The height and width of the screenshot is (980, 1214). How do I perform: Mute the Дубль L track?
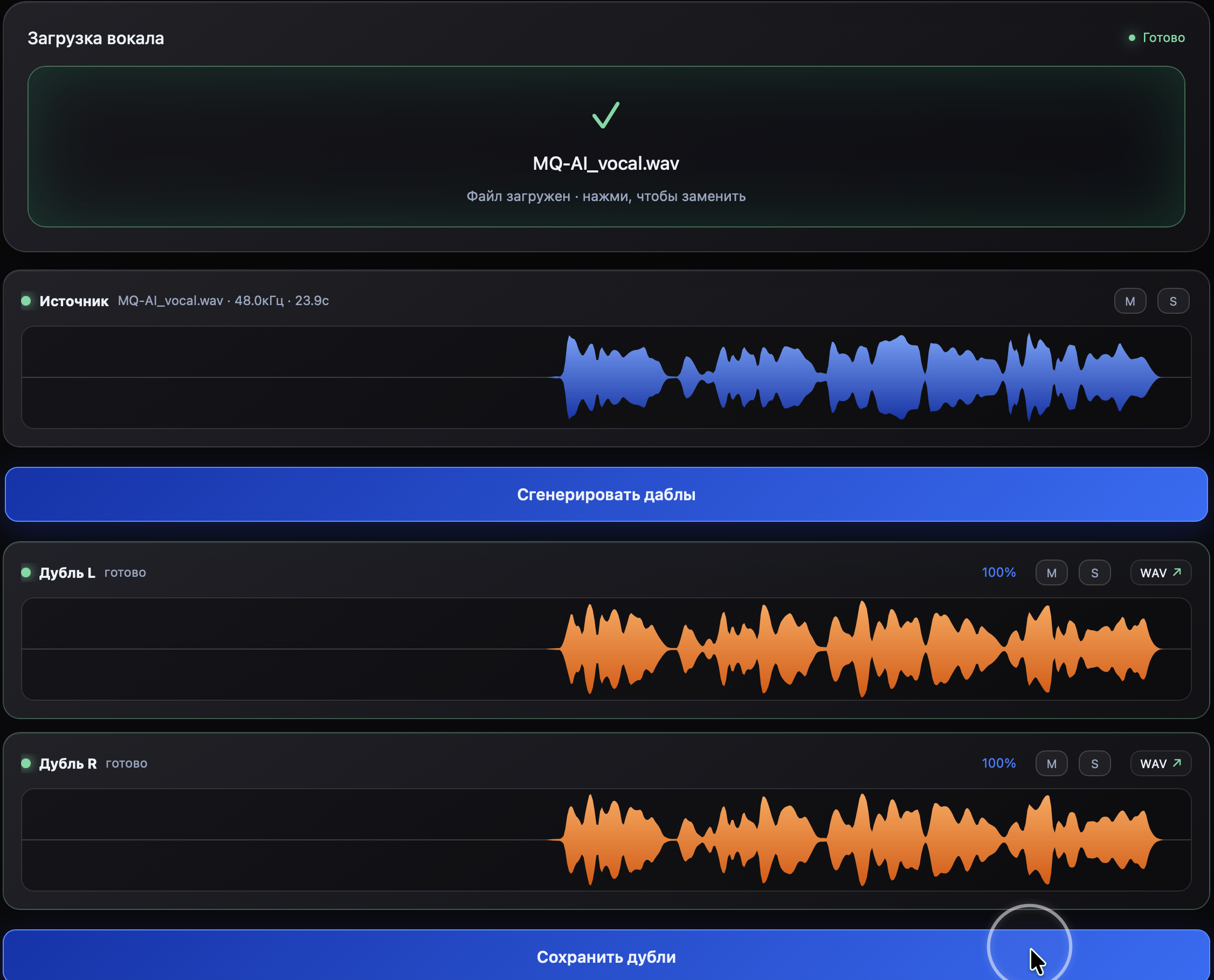click(1051, 572)
